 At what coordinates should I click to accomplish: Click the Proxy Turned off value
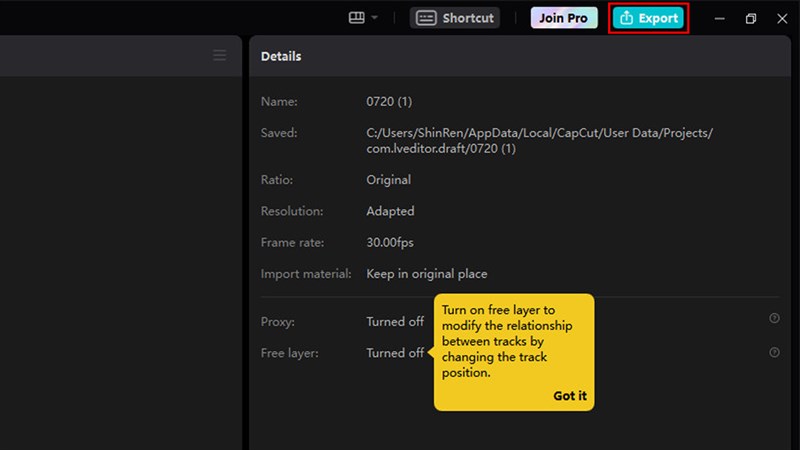click(395, 322)
